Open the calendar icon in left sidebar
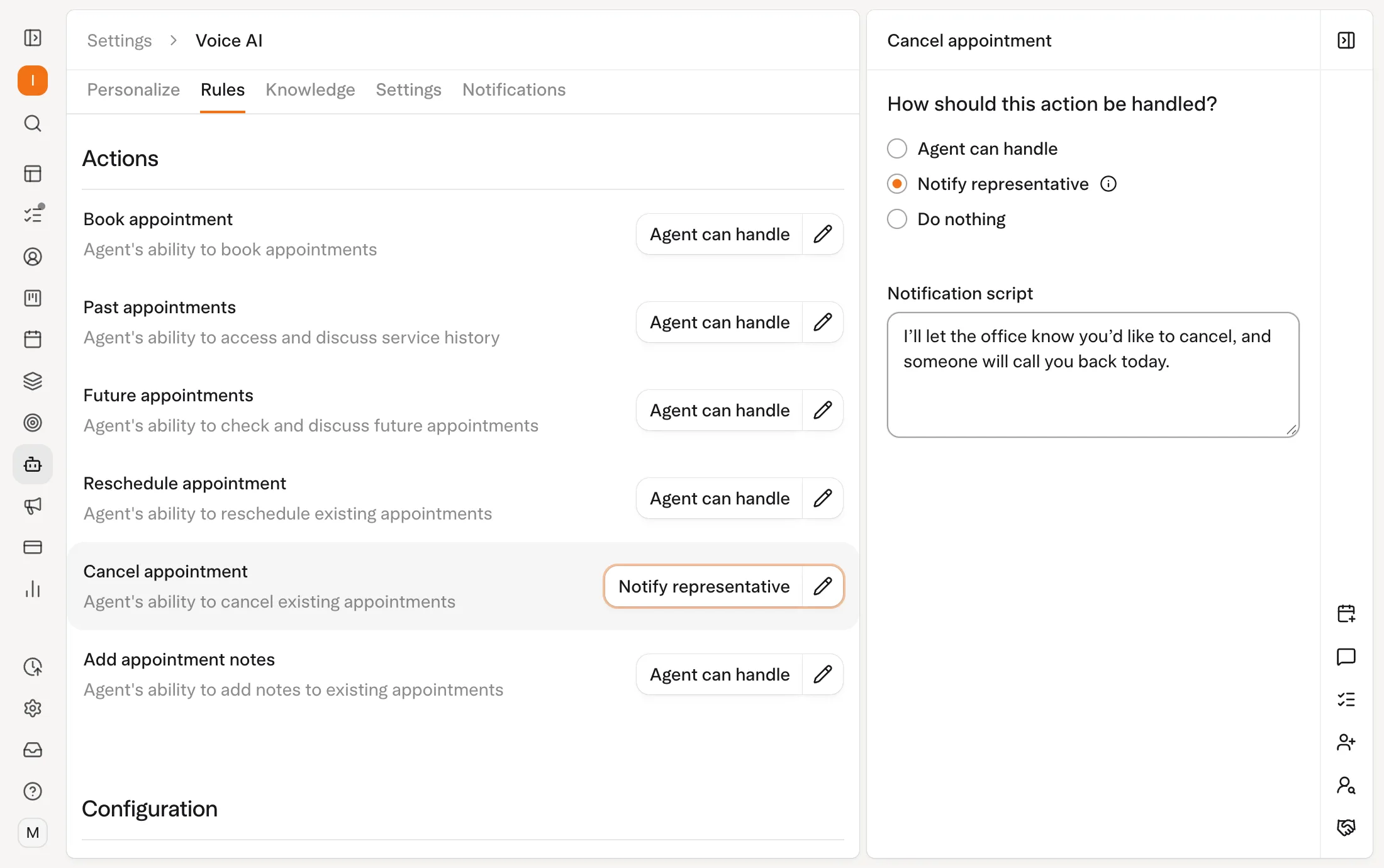1384x868 pixels. (33, 340)
